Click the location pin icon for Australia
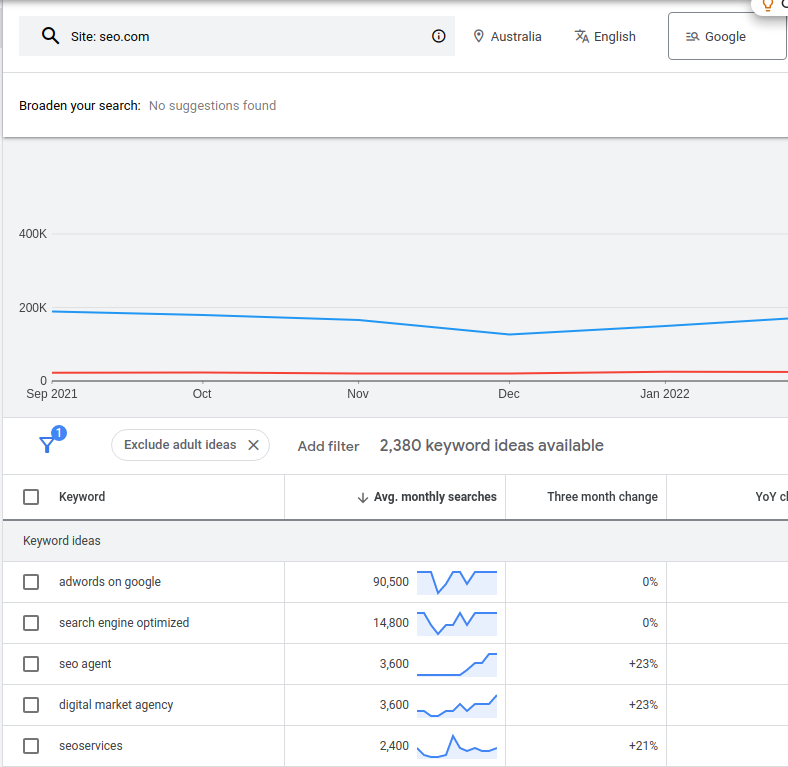Image resolution: width=788 pixels, height=767 pixels. point(479,37)
